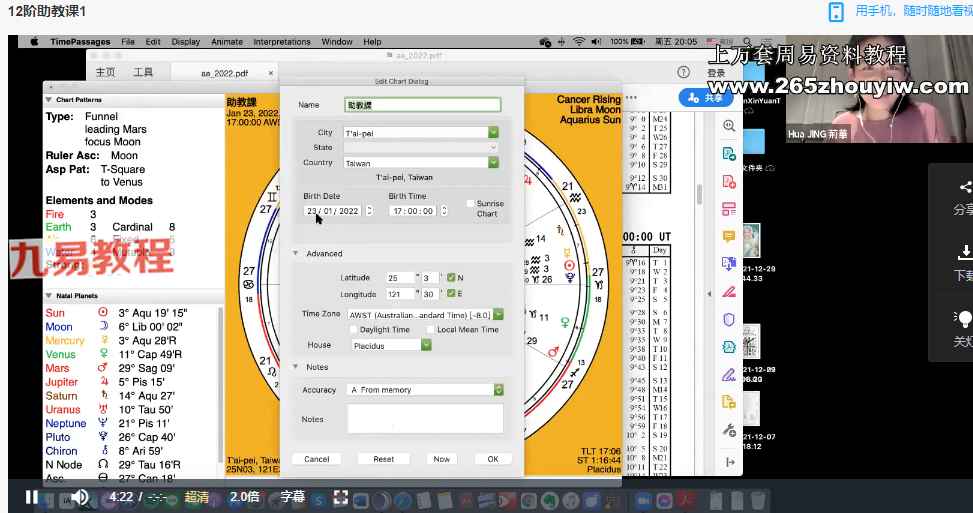Mute the video player volume
This screenshot has width=973, height=513.
point(80,497)
